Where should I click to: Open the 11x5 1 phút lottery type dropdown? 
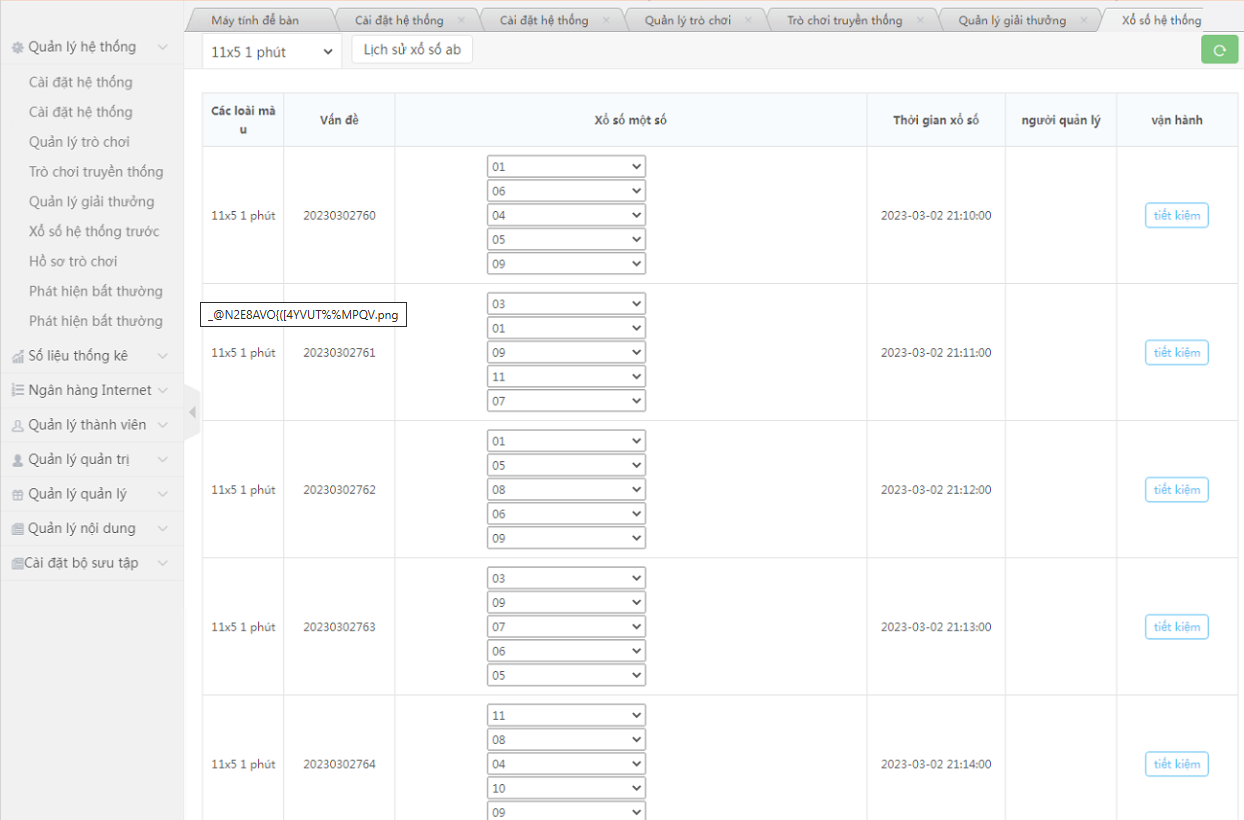(272, 52)
